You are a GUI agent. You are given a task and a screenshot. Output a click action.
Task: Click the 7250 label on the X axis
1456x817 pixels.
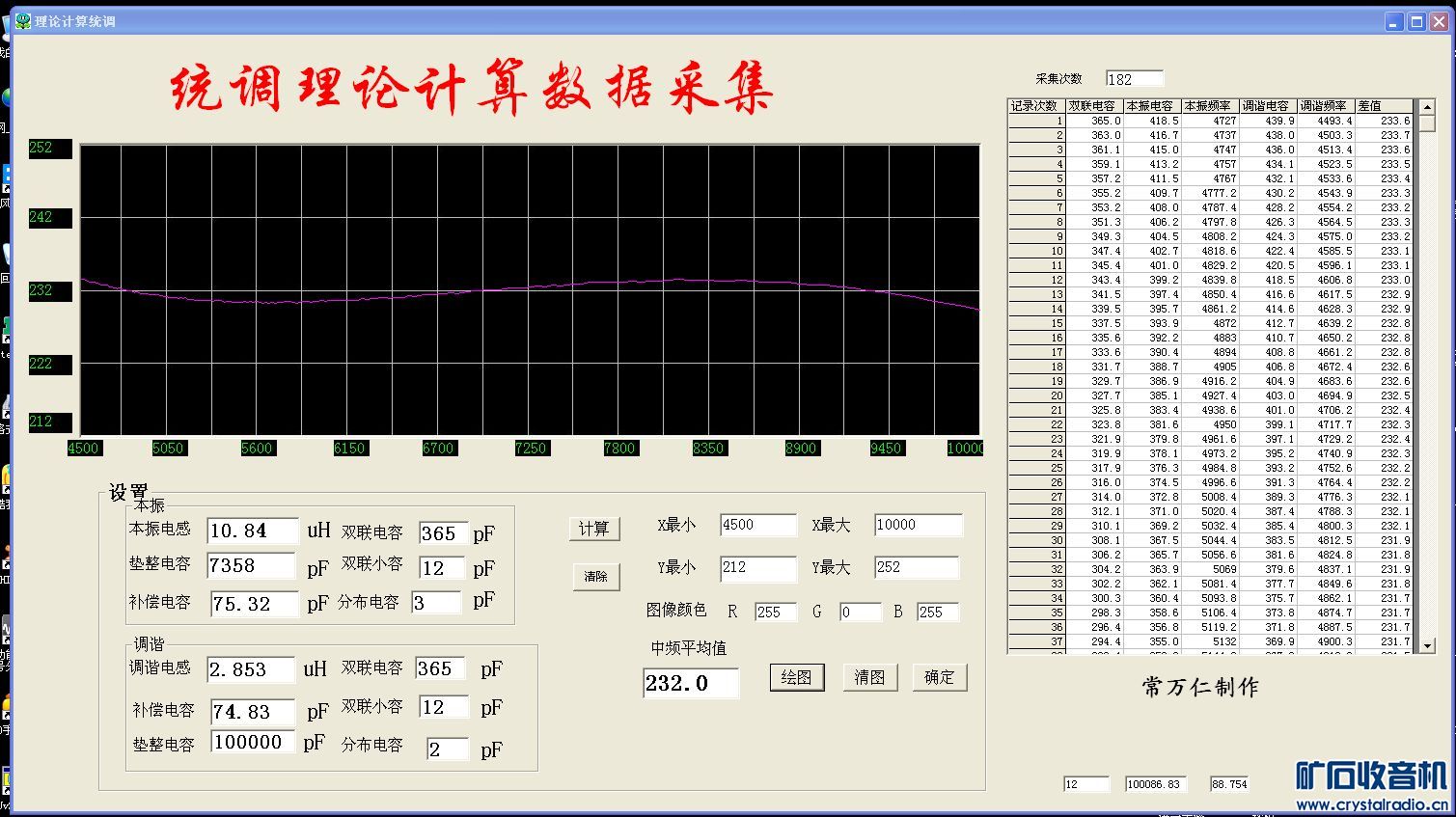(x=531, y=449)
